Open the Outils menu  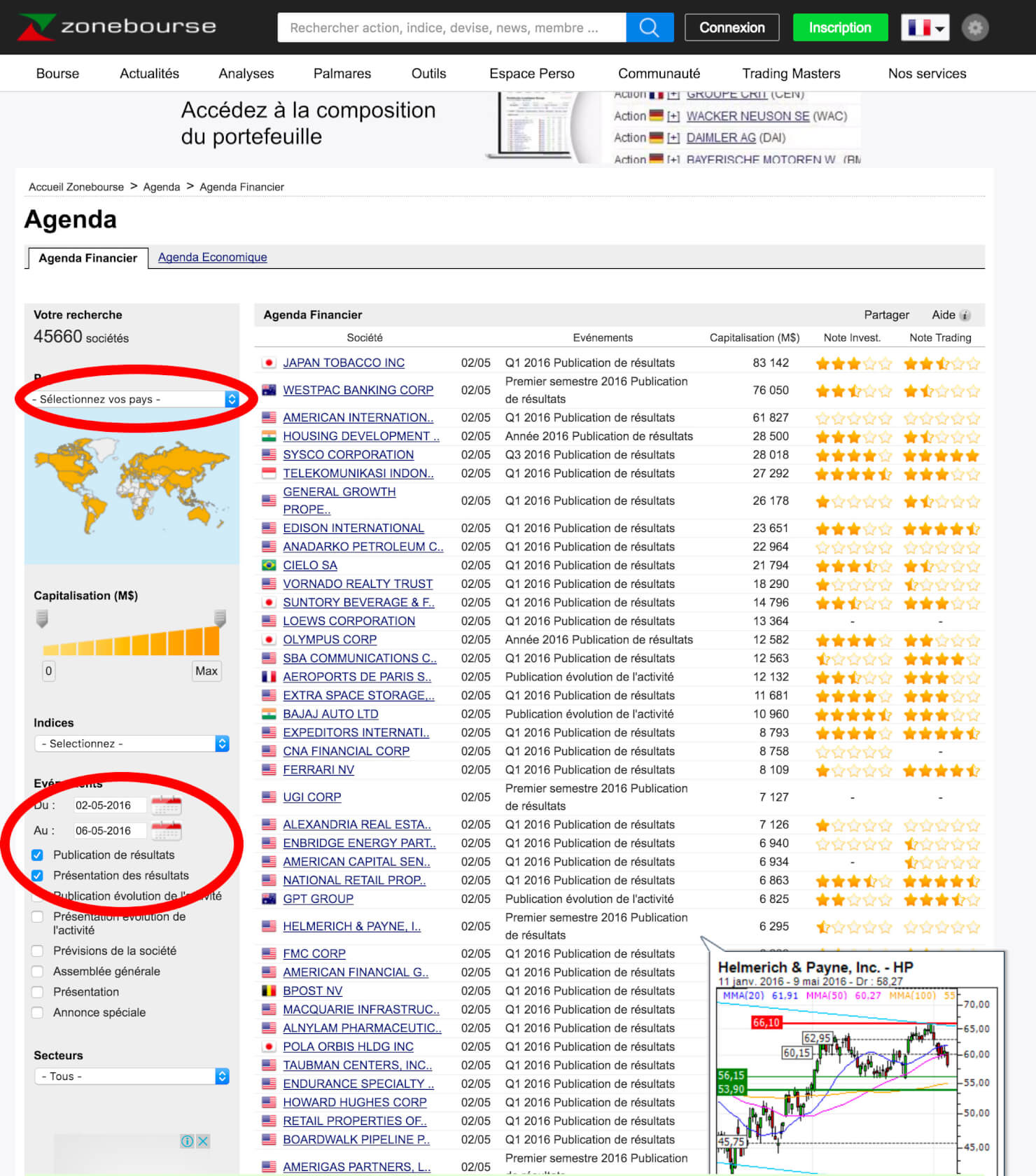click(428, 73)
